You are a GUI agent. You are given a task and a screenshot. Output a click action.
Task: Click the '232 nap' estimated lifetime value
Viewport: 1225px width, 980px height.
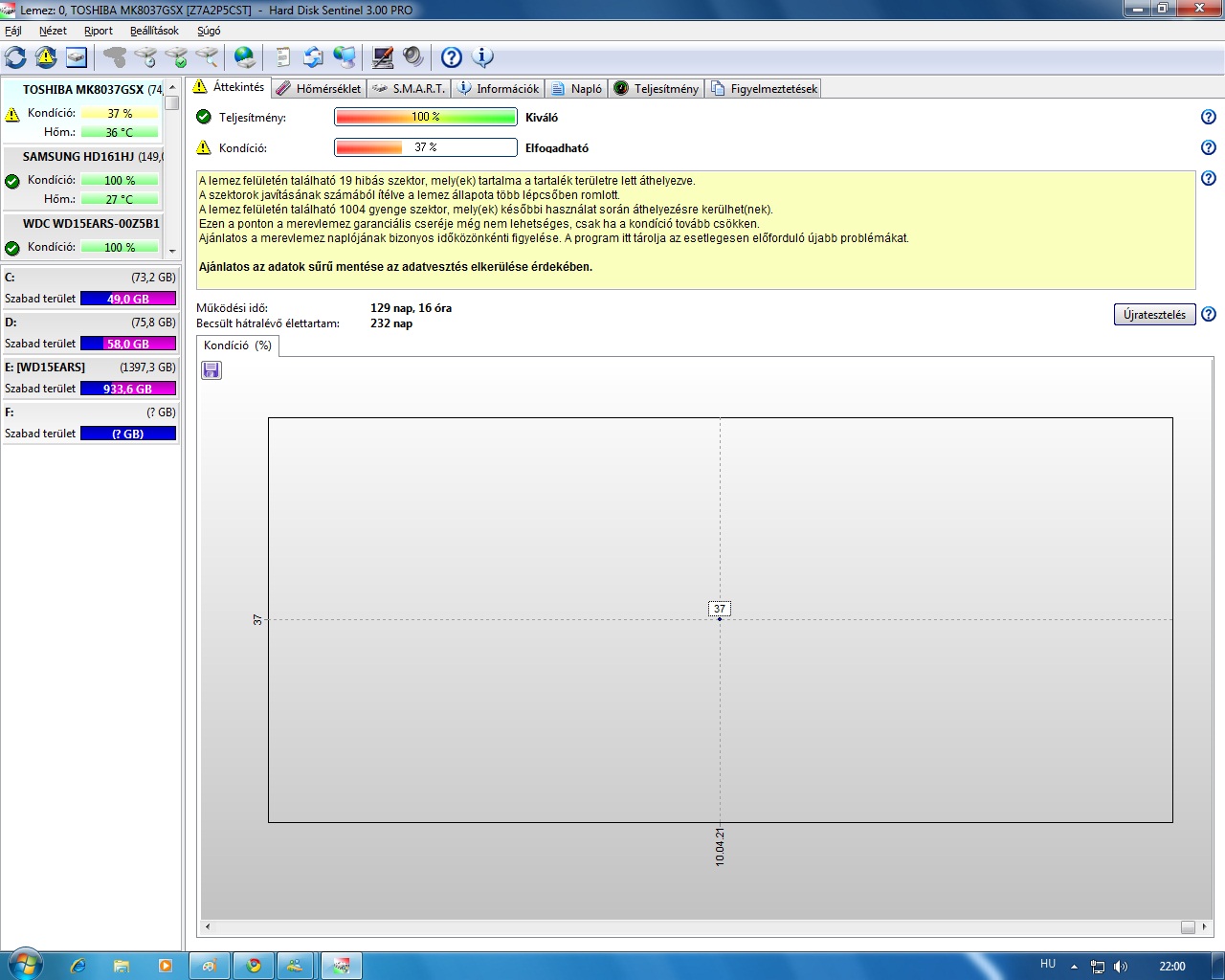pyautogui.click(x=391, y=323)
